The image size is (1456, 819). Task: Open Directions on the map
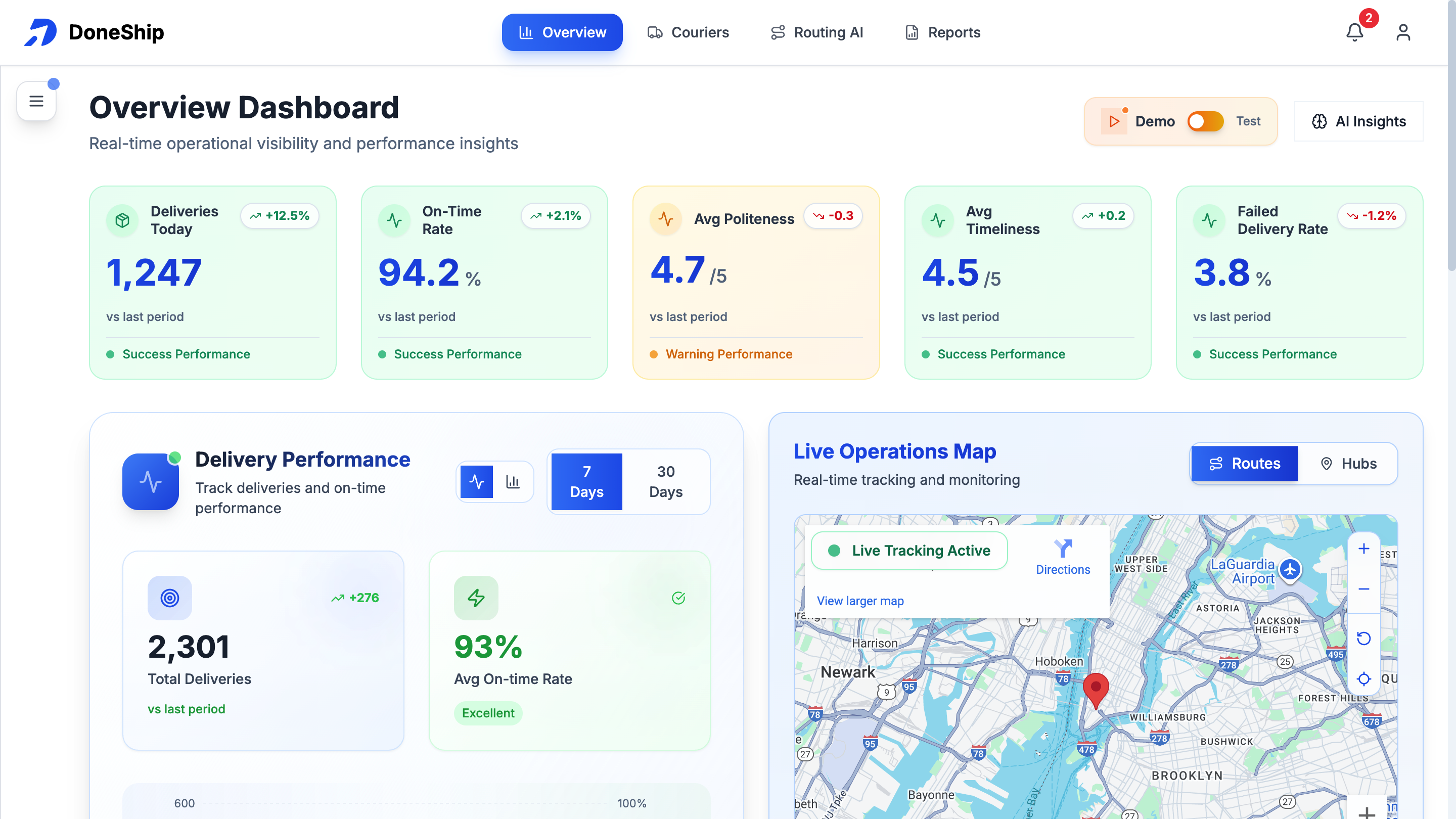pos(1063,557)
